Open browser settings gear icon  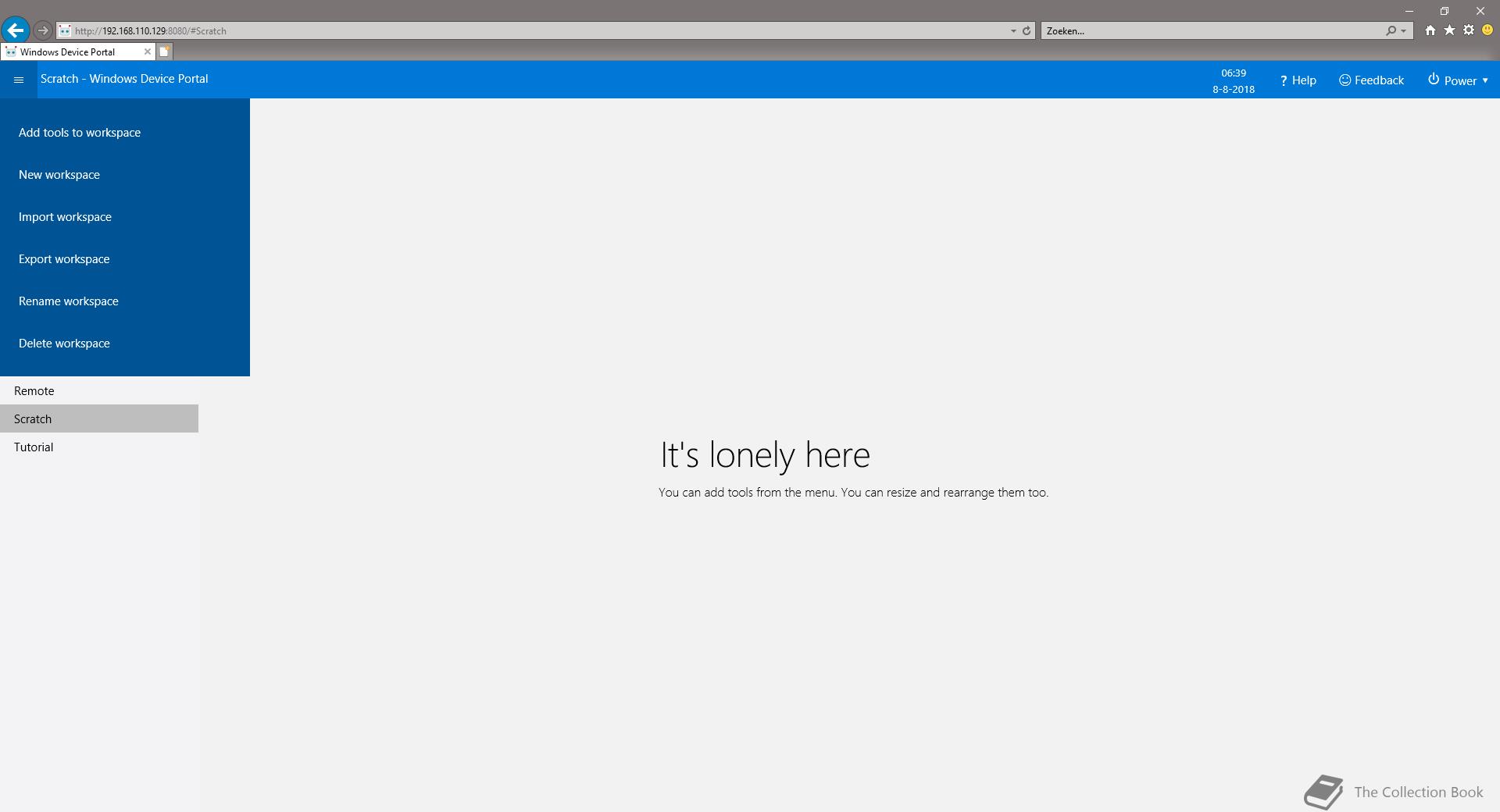click(x=1469, y=30)
